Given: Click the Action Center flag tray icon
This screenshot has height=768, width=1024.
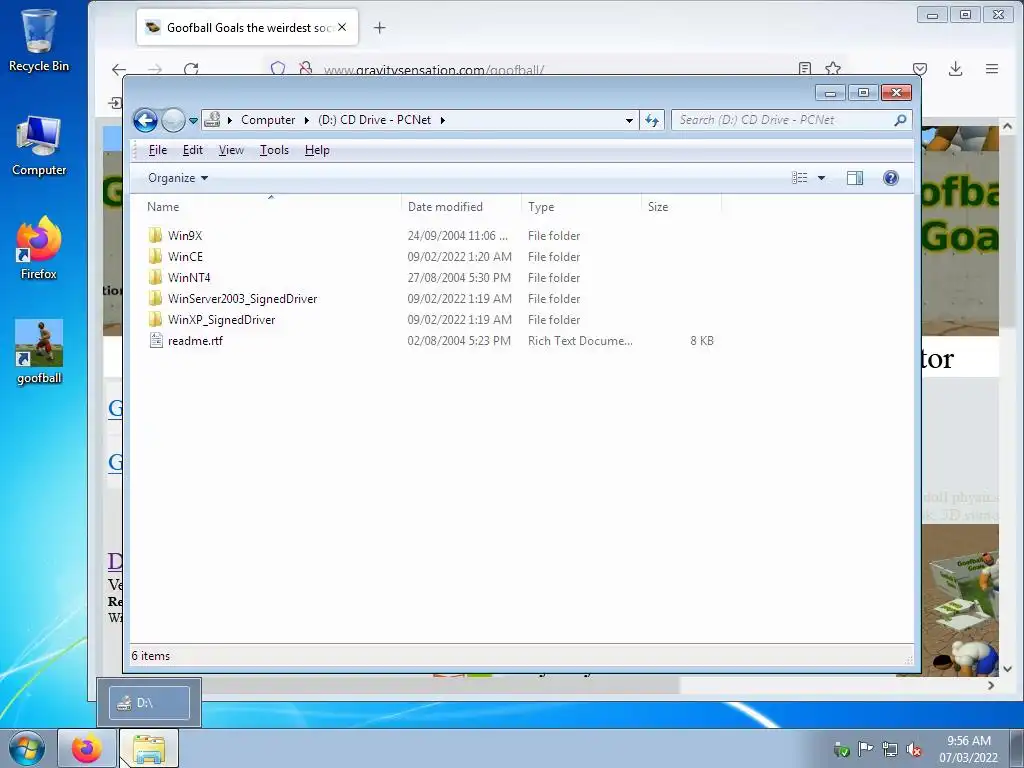Looking at the screenshot, I should (x=865, y=750).
